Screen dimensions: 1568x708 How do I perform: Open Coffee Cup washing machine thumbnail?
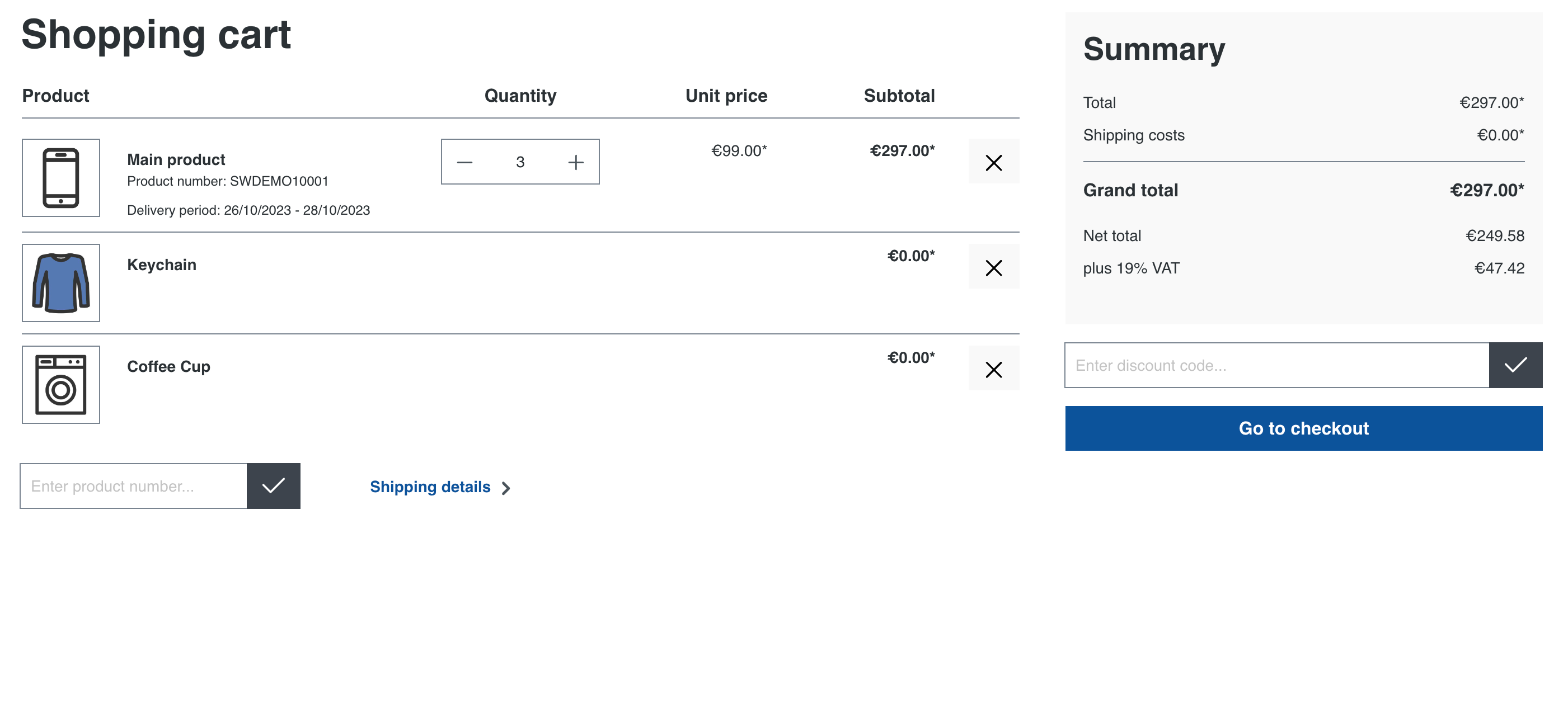click(x=61, y=384)
